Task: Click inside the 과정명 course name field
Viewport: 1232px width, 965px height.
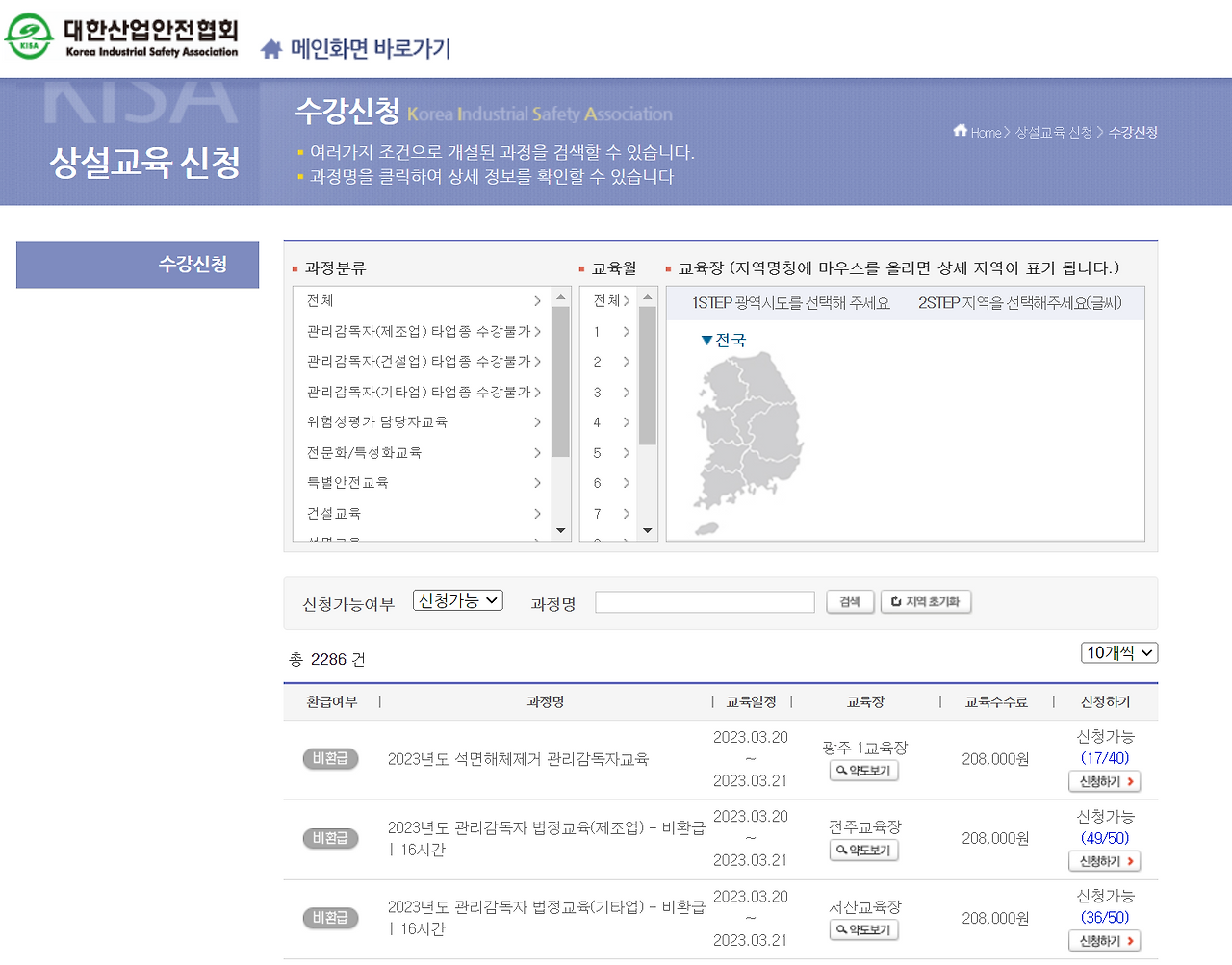Action: coord(705,601)
